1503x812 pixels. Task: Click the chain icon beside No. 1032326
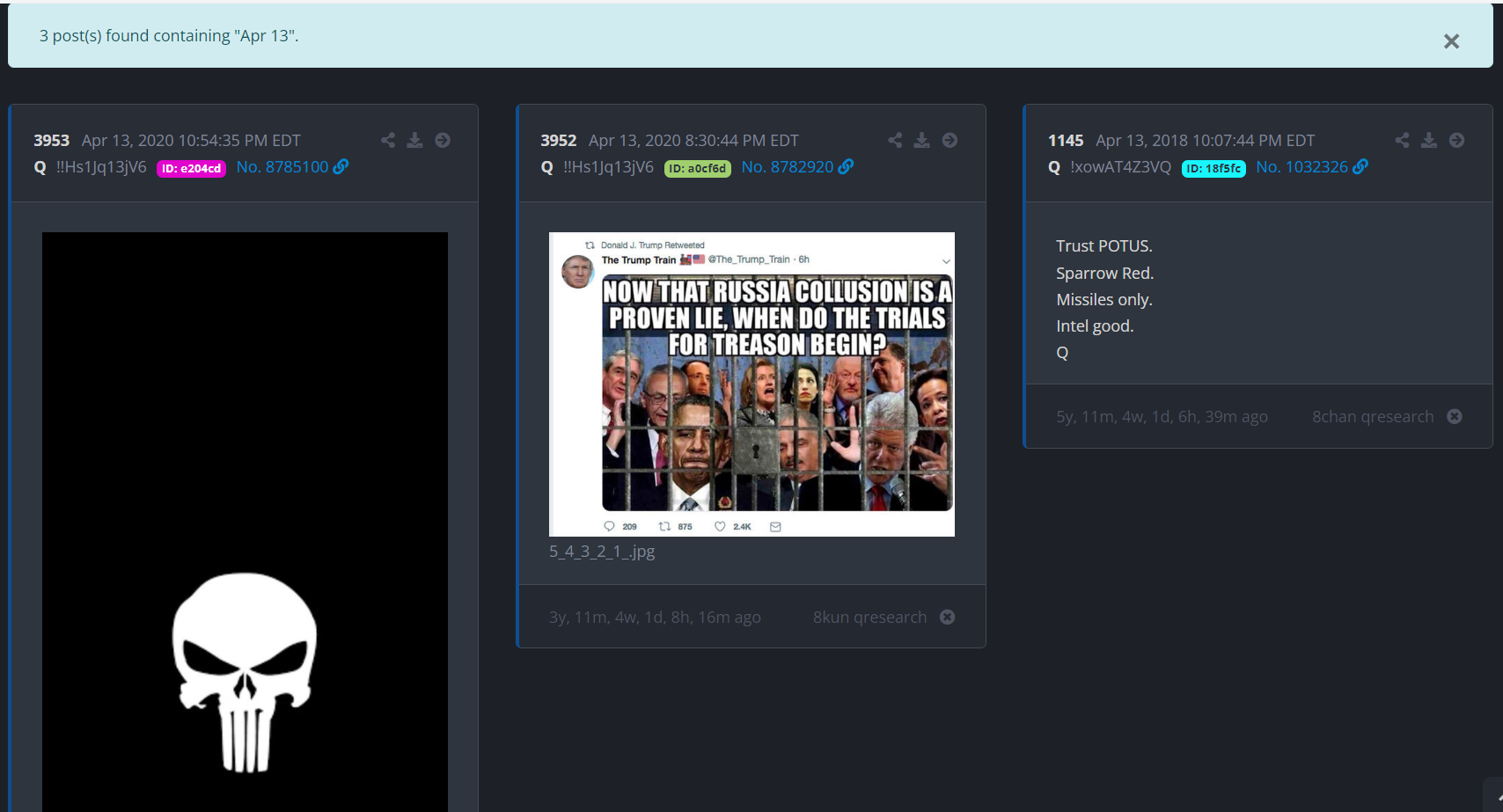tap(1360, 166)
